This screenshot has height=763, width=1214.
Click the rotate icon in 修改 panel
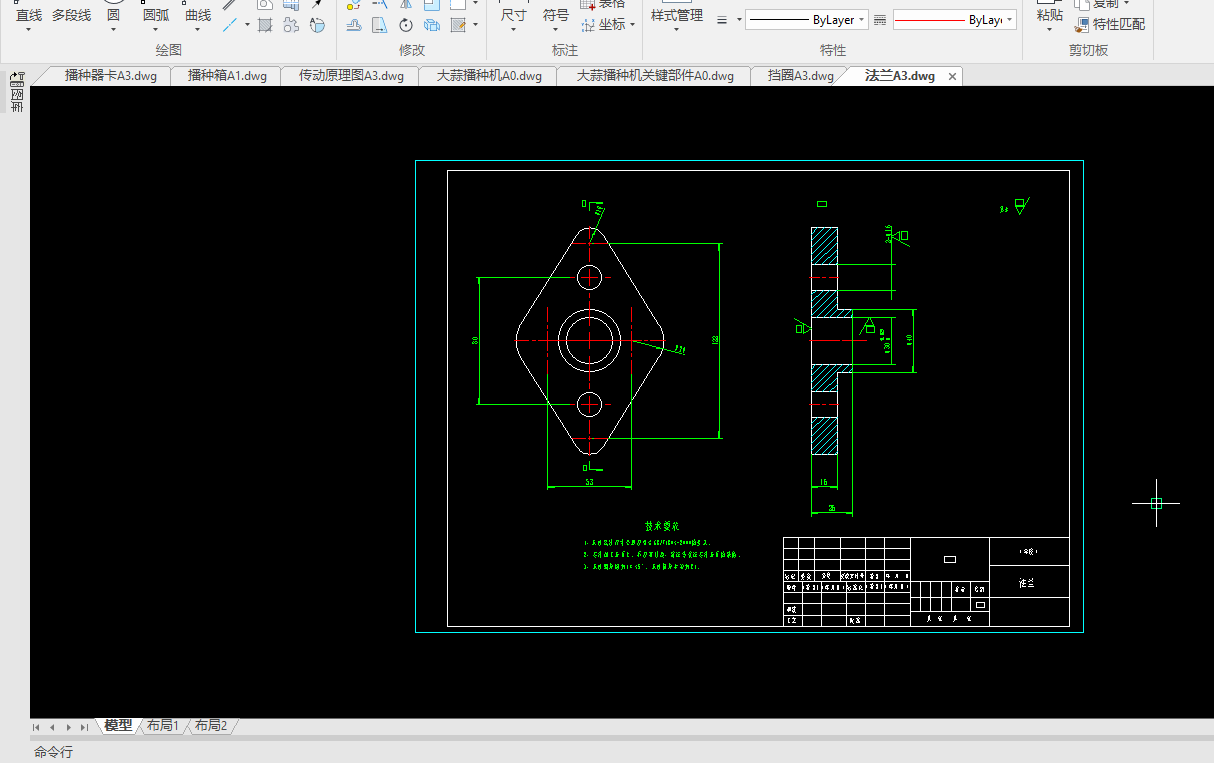[x=406, y=25]
